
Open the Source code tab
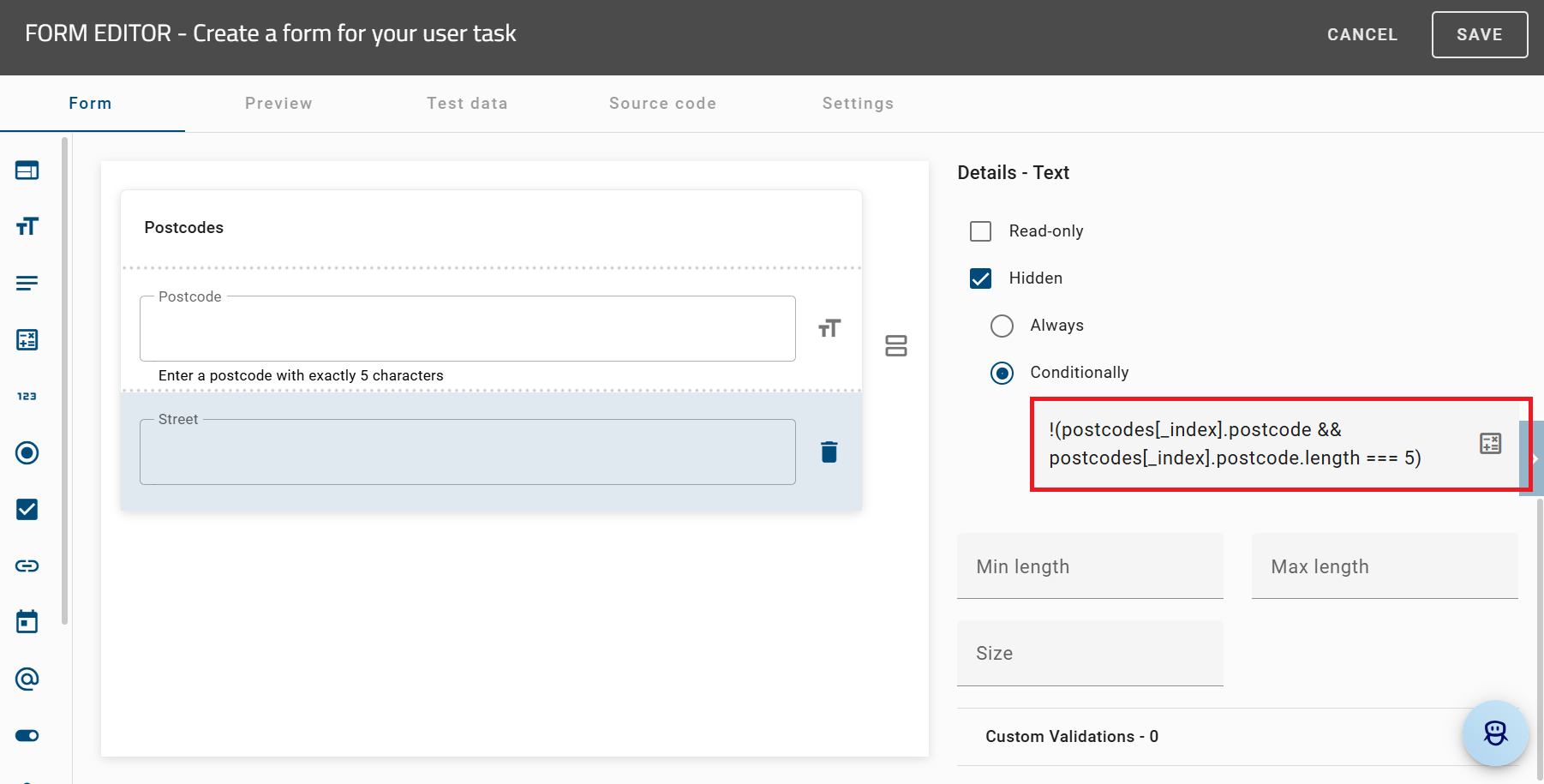[662, 104]
